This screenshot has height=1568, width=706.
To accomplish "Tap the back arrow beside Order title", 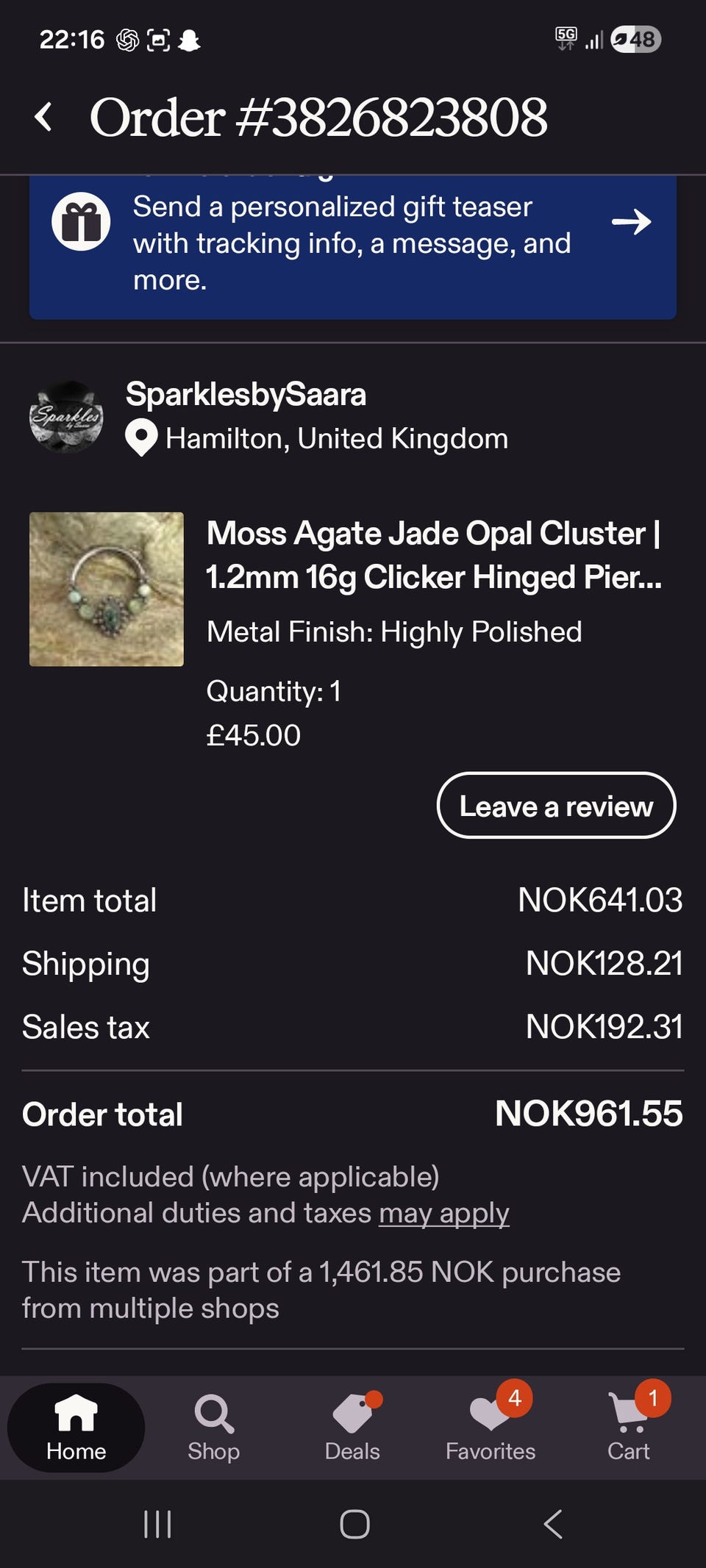I will (44, 117).
